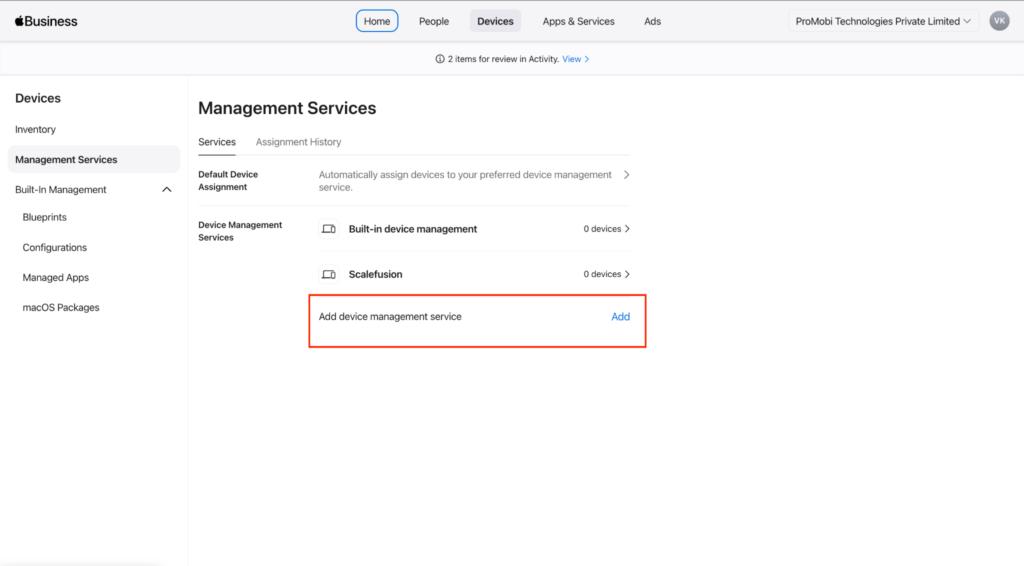The width and height of the screenshot is (1024, 566).
Task: Click the Scalefusion service name
Action: [x=376, y=274]
